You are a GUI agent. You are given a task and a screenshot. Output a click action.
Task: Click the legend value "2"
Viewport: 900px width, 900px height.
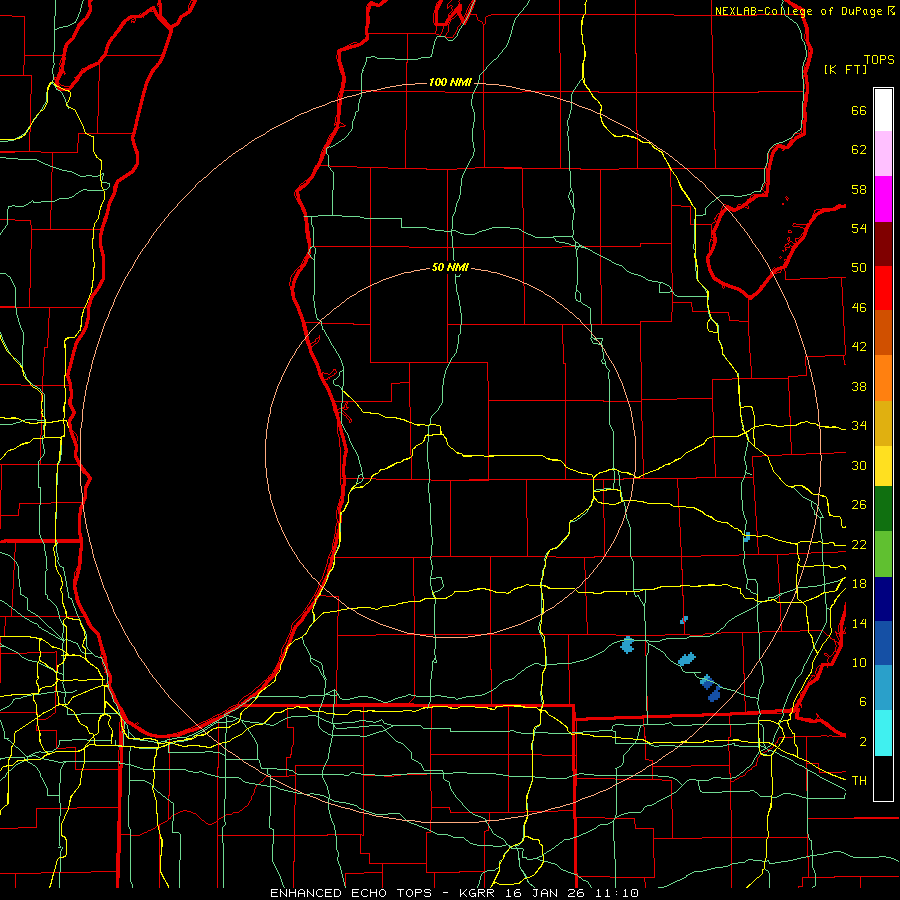[863, 742]
